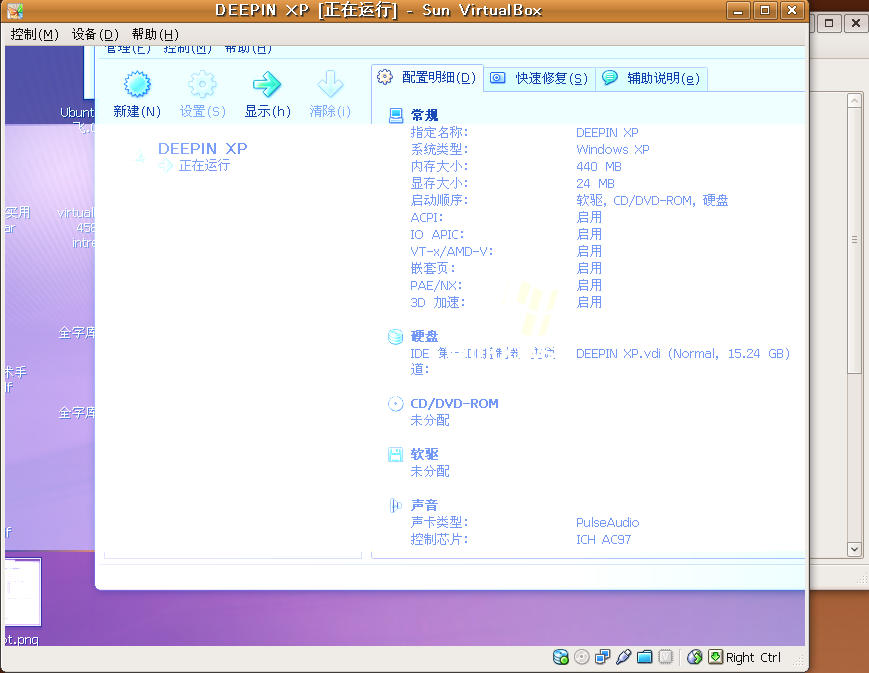Click the 启用 value beside ACPI
869x673 pixels.
pos(589,217)
